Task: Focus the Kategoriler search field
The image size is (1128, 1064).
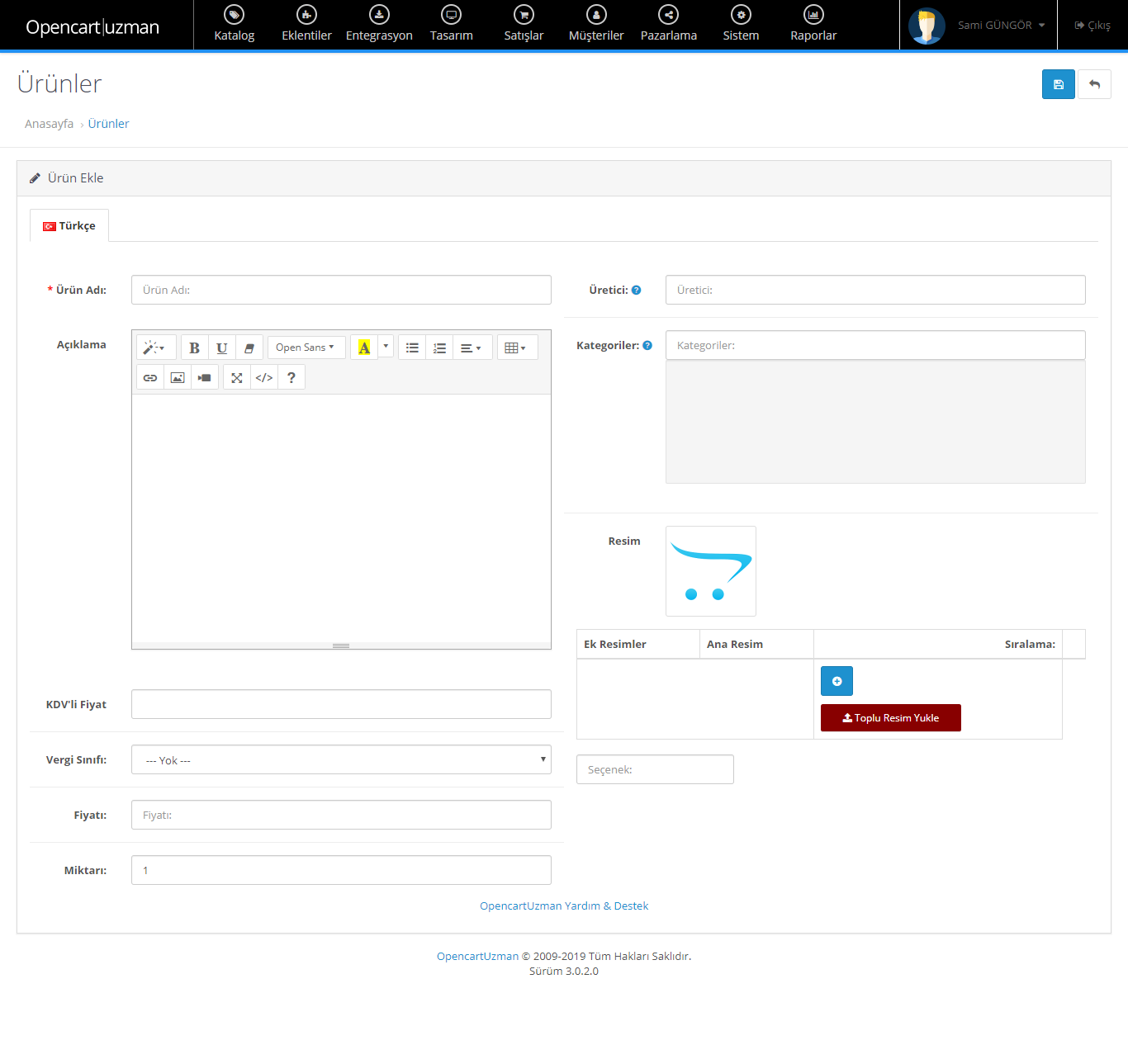Action: [875, 345]
